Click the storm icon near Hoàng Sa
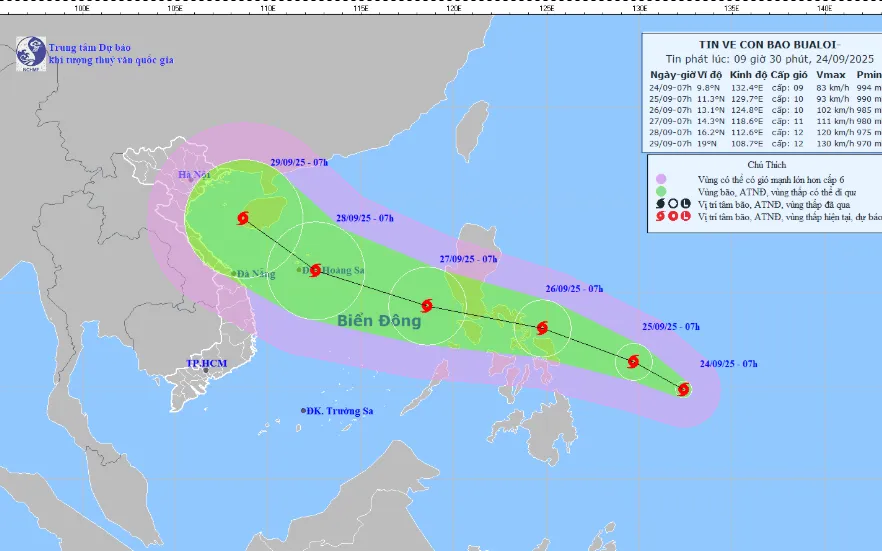882x551 pixels. click(x=316, y=269)
